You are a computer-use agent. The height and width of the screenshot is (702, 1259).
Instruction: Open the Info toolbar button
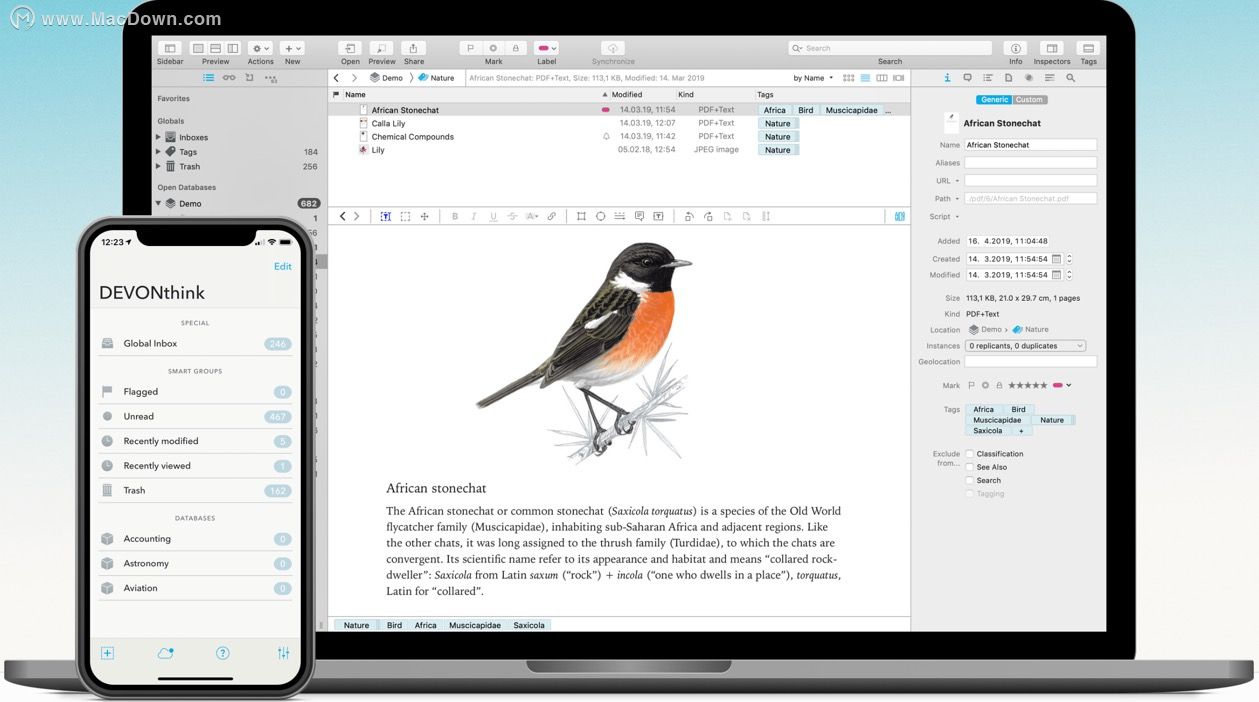[1015, 48]
